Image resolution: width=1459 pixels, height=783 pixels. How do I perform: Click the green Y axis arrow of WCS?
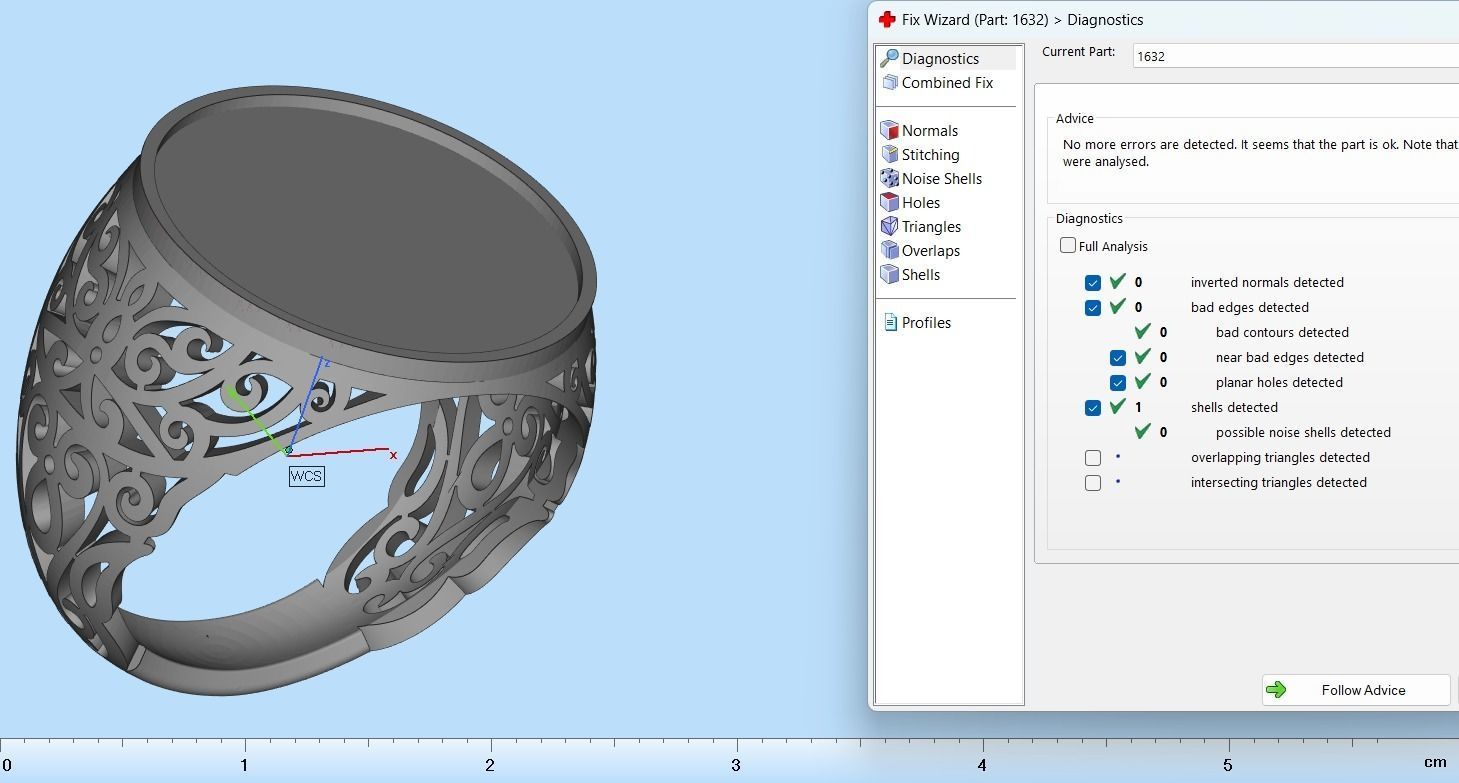[258, 420]
